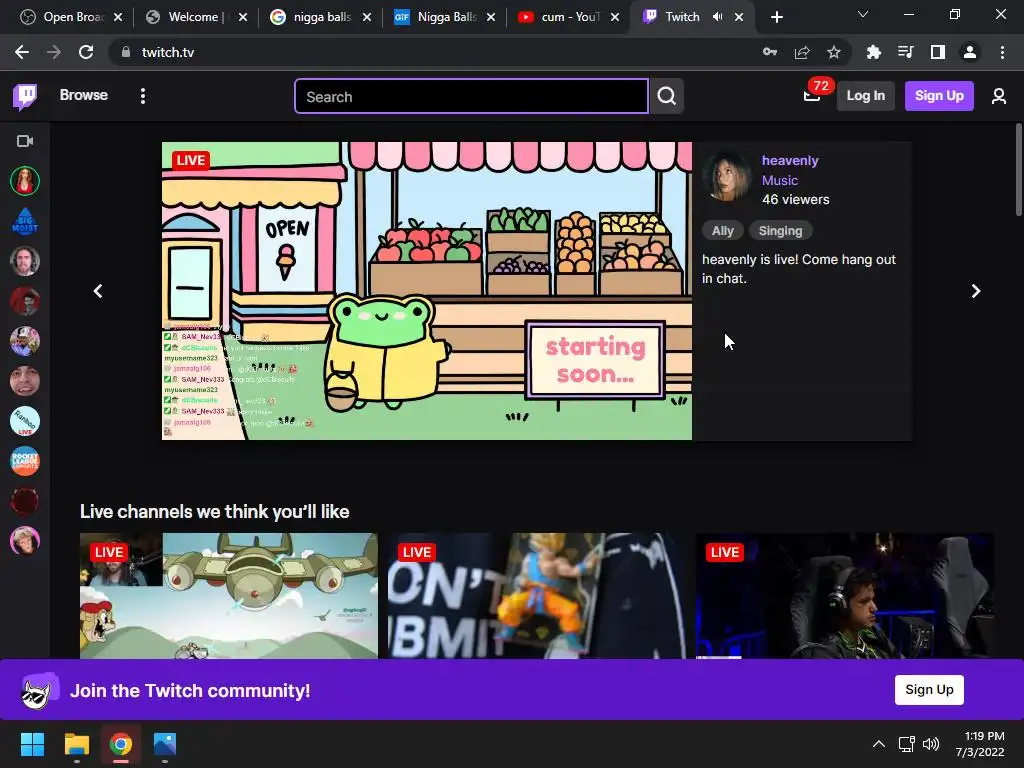Bookmark this tab with the star icon
Screen dimensions: 1024x768
833,52
